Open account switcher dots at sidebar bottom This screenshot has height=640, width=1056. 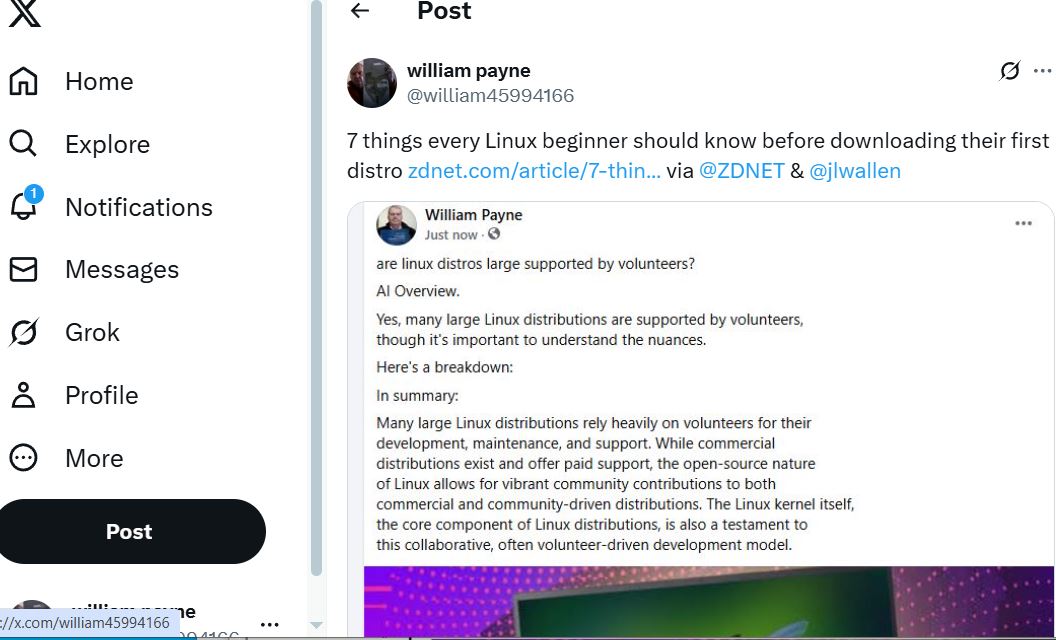coord(269,624)
